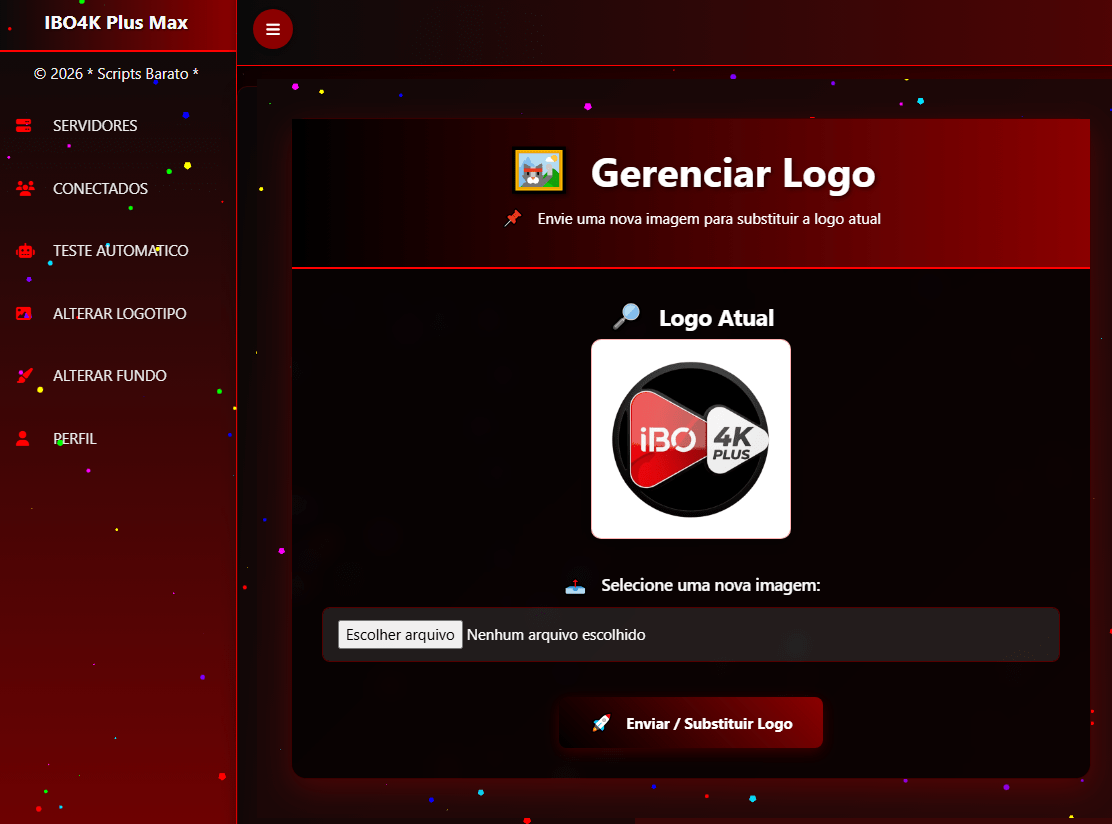Open the ALTERAR FUNDO section
Viewport: 1112px width, 824px height.
[x=110, y=376]
